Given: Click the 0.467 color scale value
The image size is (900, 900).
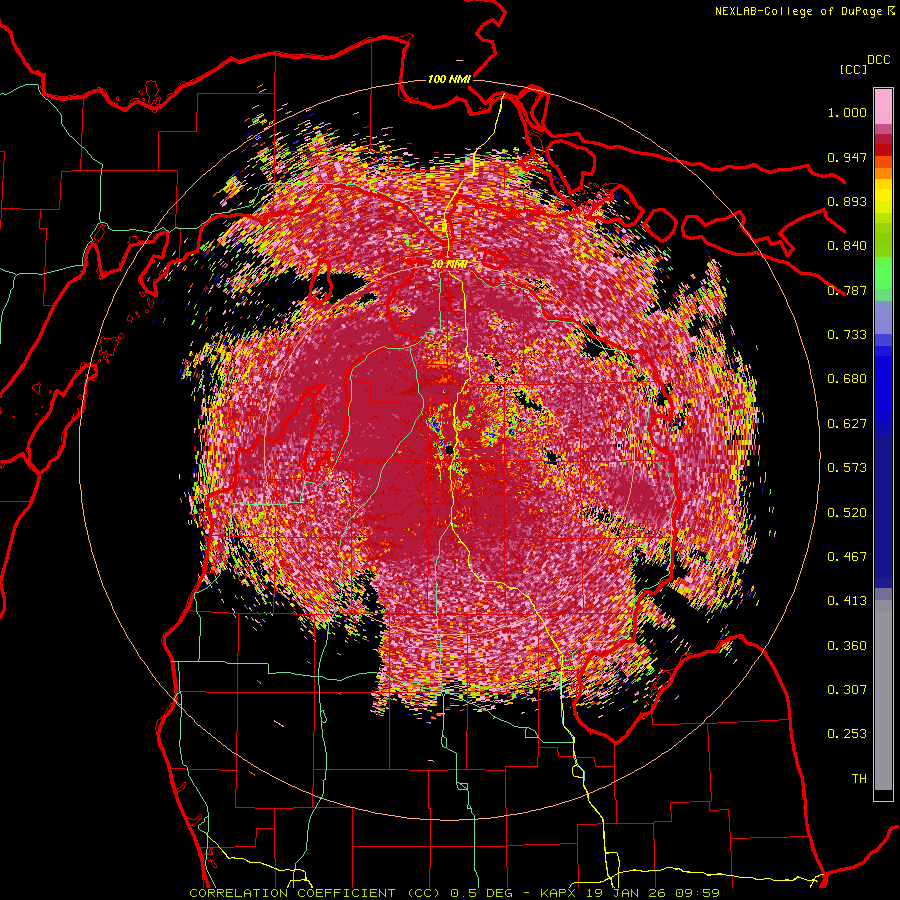Looking at the screenshot, I should [x=847, y=557].
